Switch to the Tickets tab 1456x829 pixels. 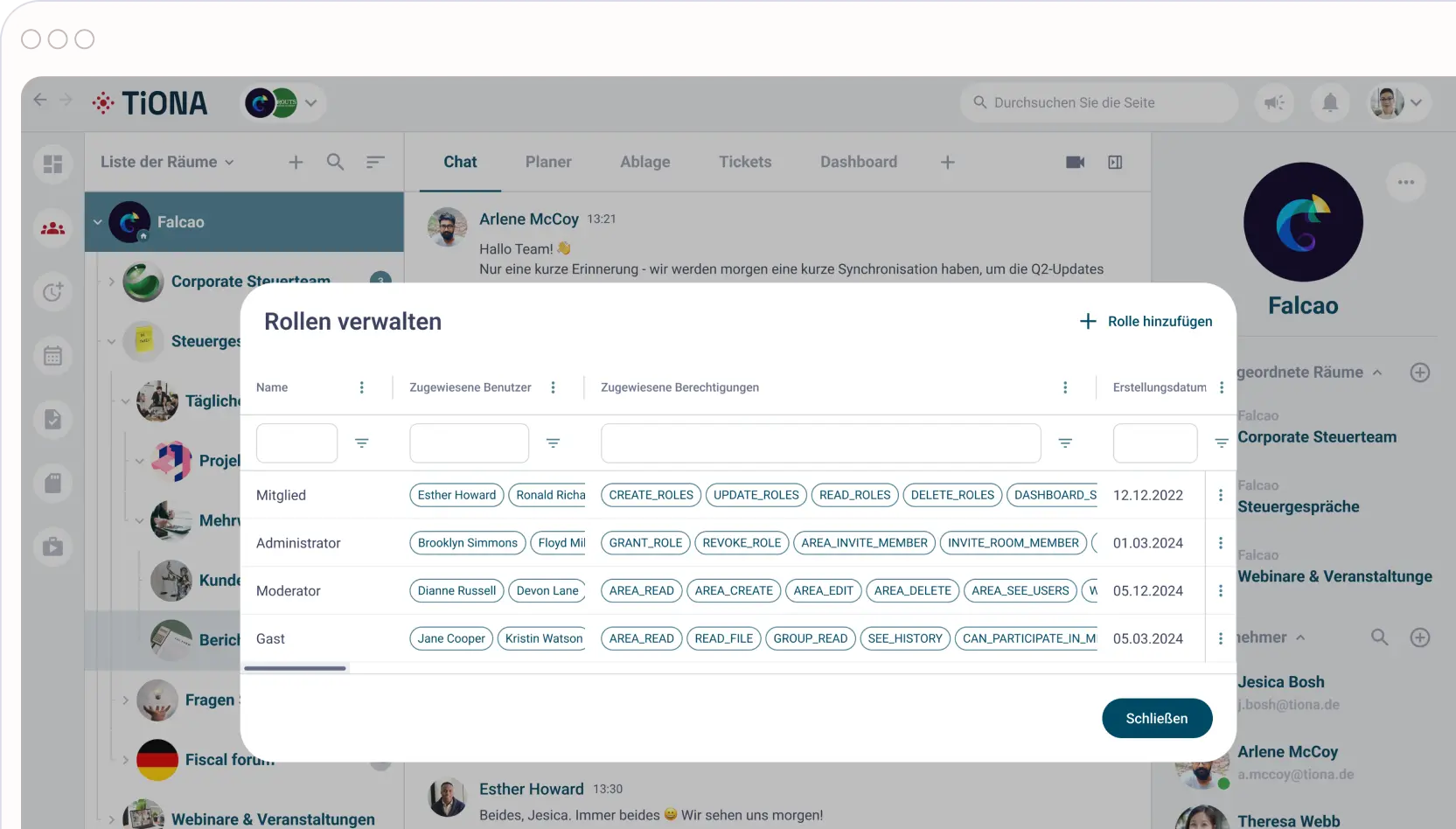[x=745, y=162]
